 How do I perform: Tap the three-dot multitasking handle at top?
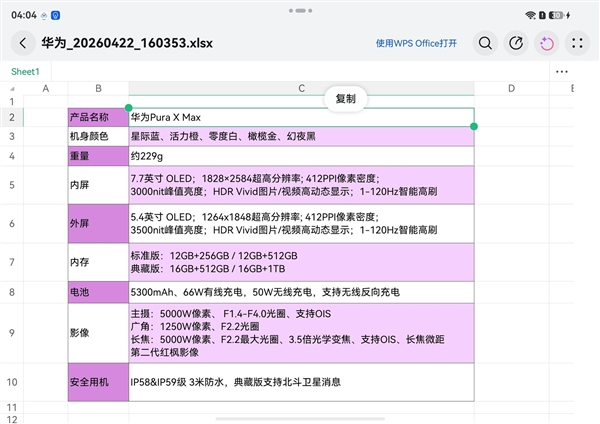(300, 9)
